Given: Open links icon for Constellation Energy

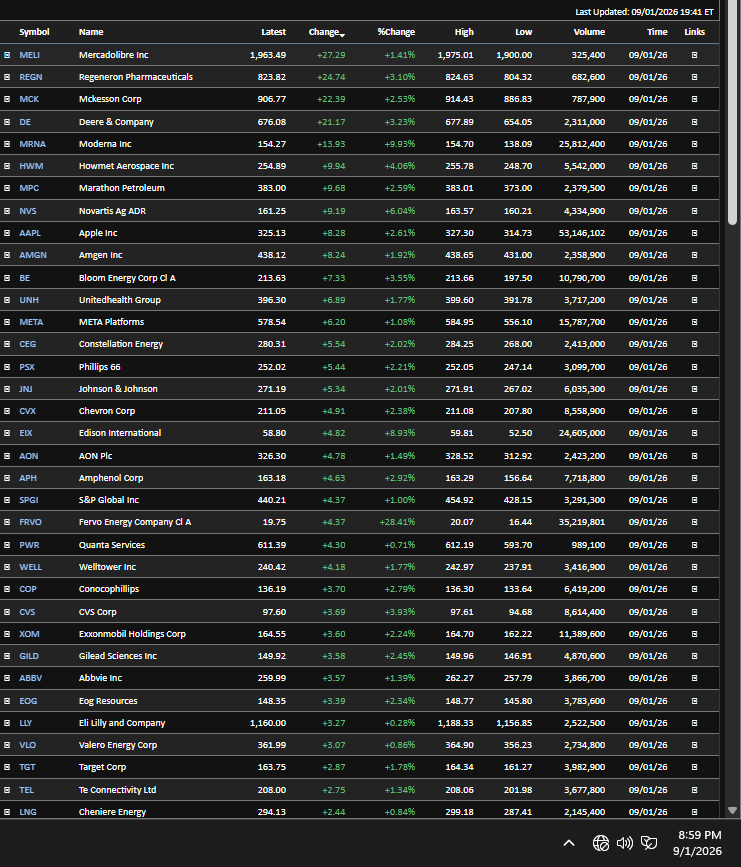Looking at the screenshot, I should [x=695, y=344].
